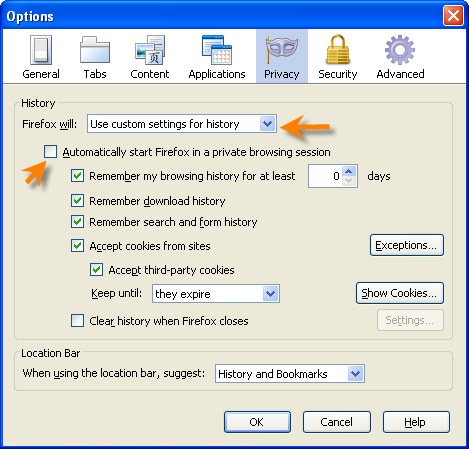Open the Advanced gear icon

[x=400, y=50]
